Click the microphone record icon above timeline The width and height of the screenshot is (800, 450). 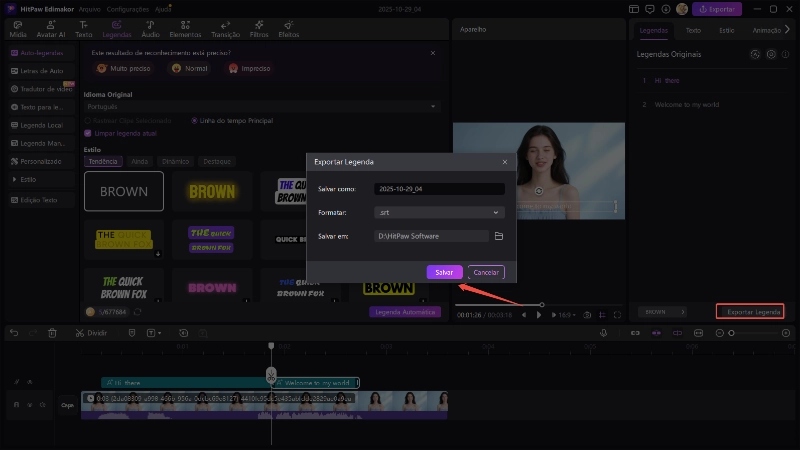(603, 333)
